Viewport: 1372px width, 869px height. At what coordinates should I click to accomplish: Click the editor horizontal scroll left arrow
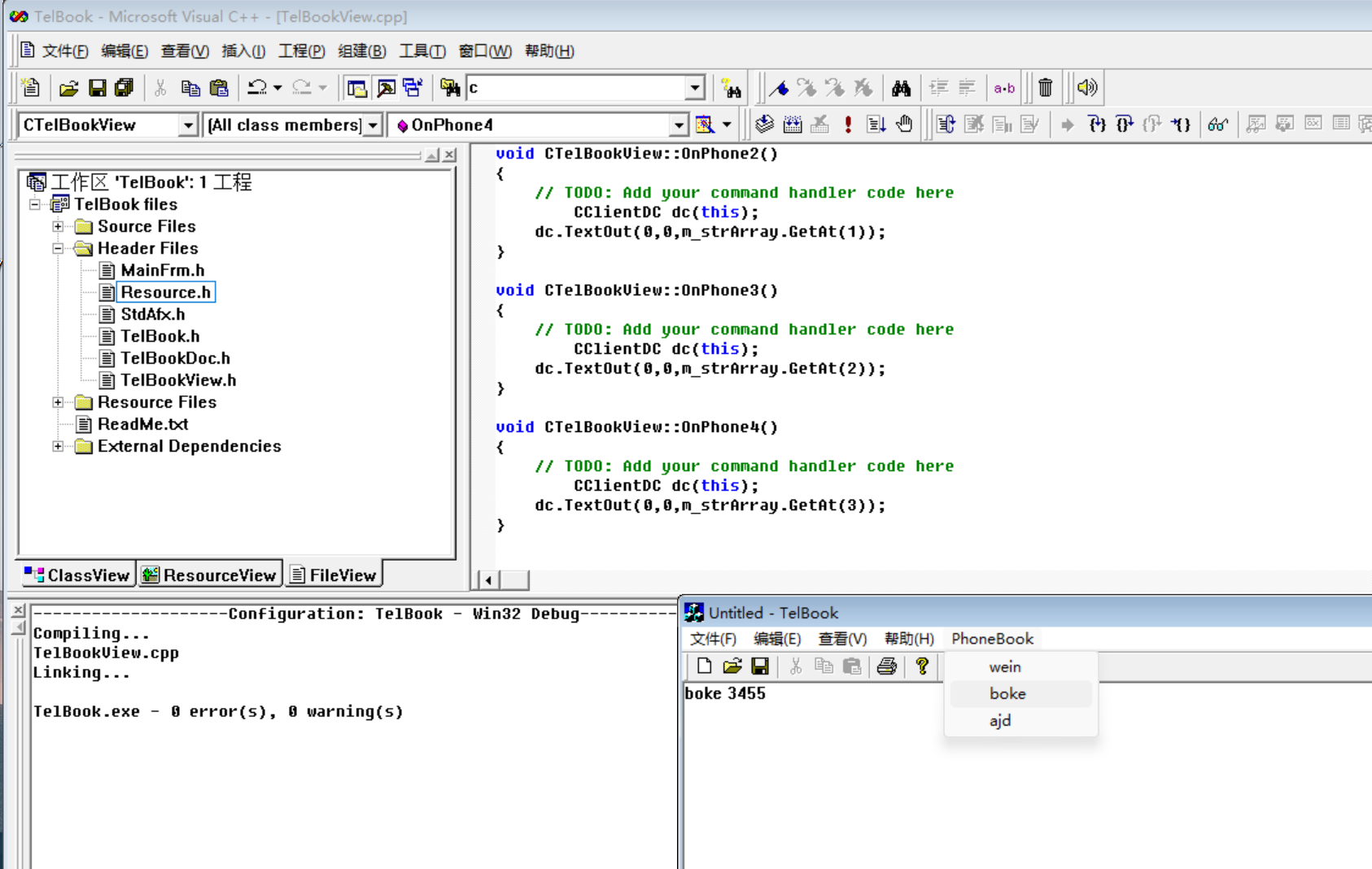coord(487,579)
